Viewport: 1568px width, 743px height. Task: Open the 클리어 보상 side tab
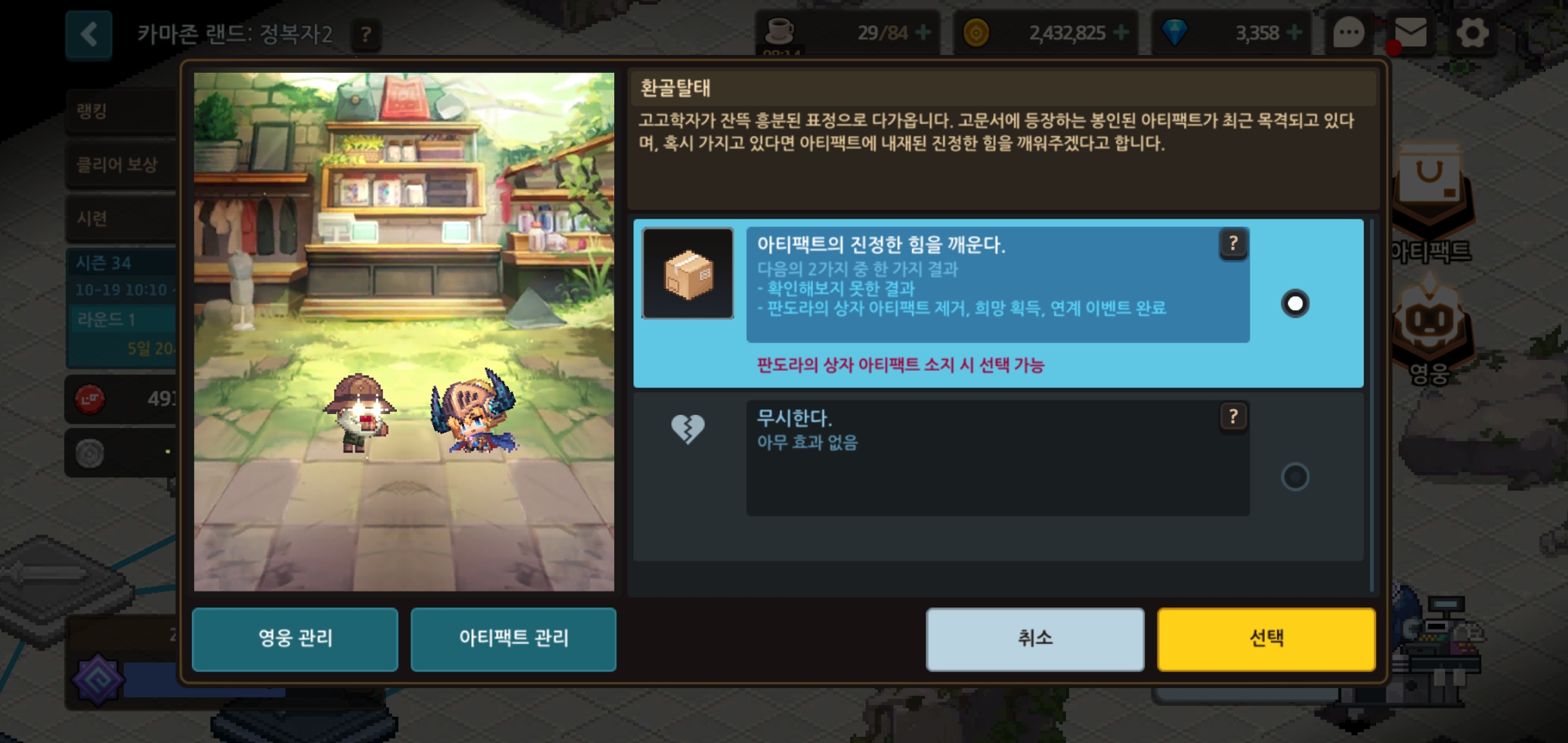click(122, 164)
